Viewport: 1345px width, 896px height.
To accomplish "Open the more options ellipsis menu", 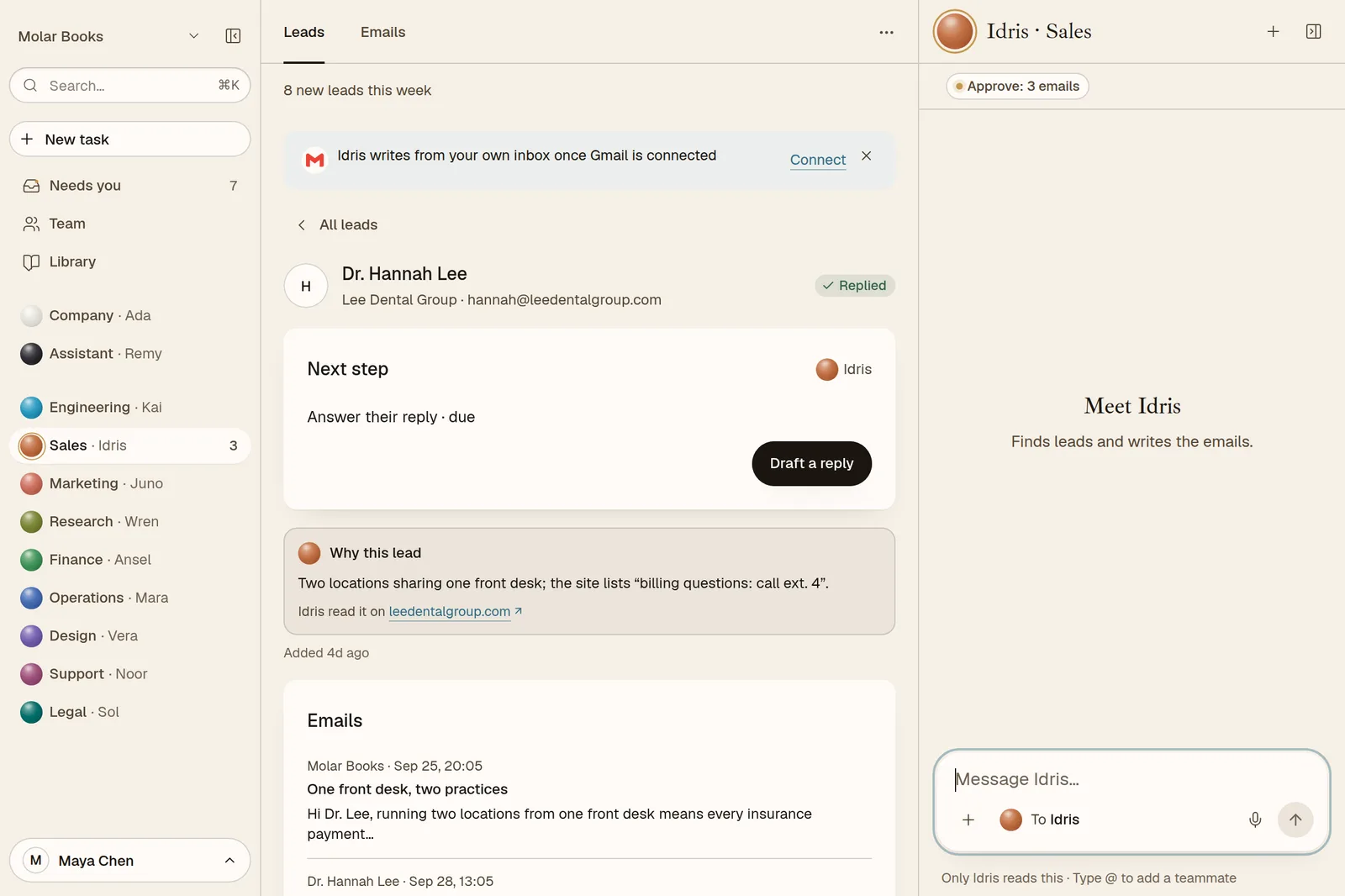I will 886,33.
